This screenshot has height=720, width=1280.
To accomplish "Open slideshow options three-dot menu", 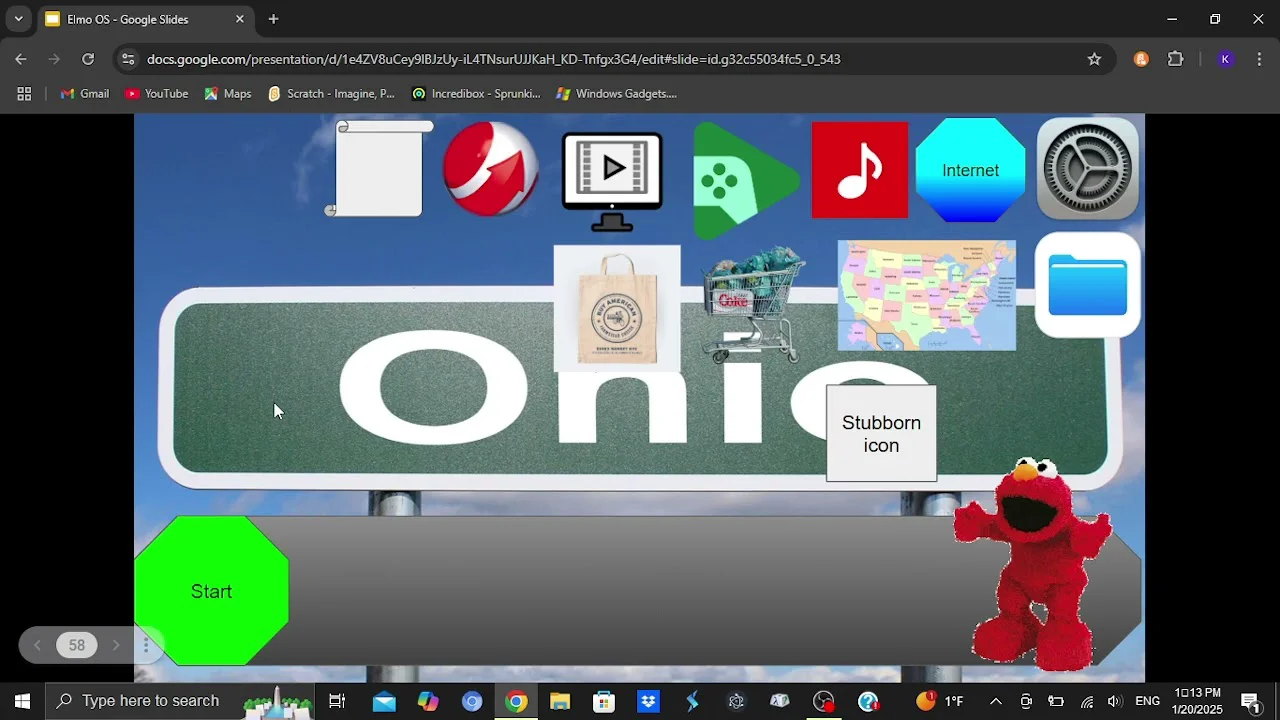I will tap(146, 645).
